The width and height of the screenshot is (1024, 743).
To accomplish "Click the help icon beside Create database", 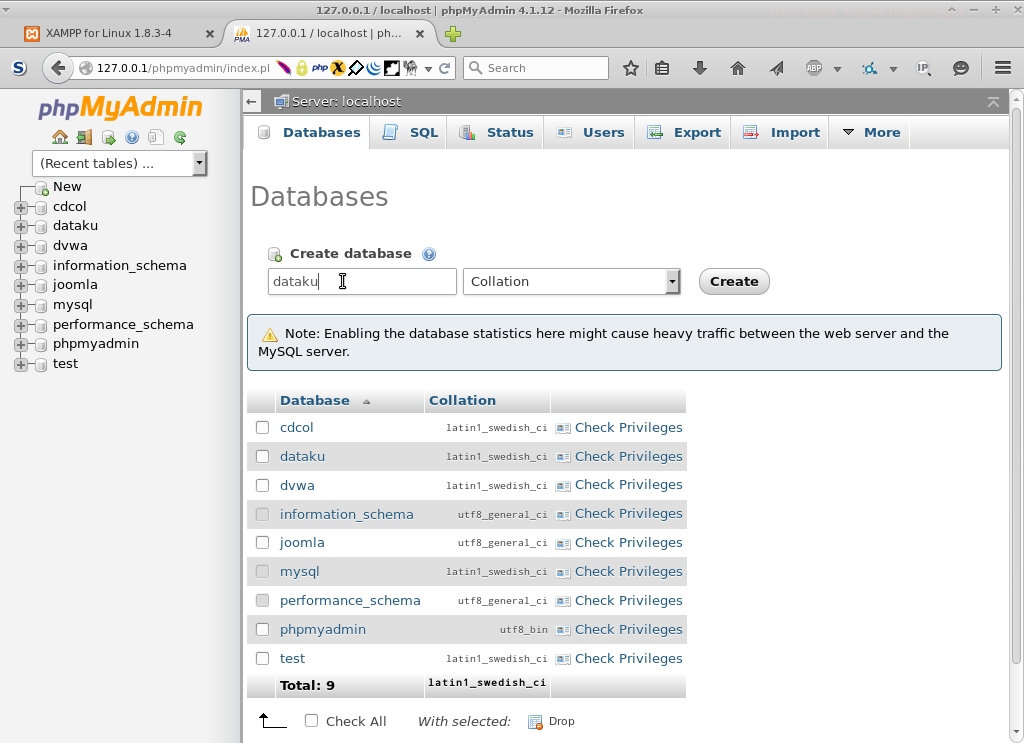I will (429, 254).
